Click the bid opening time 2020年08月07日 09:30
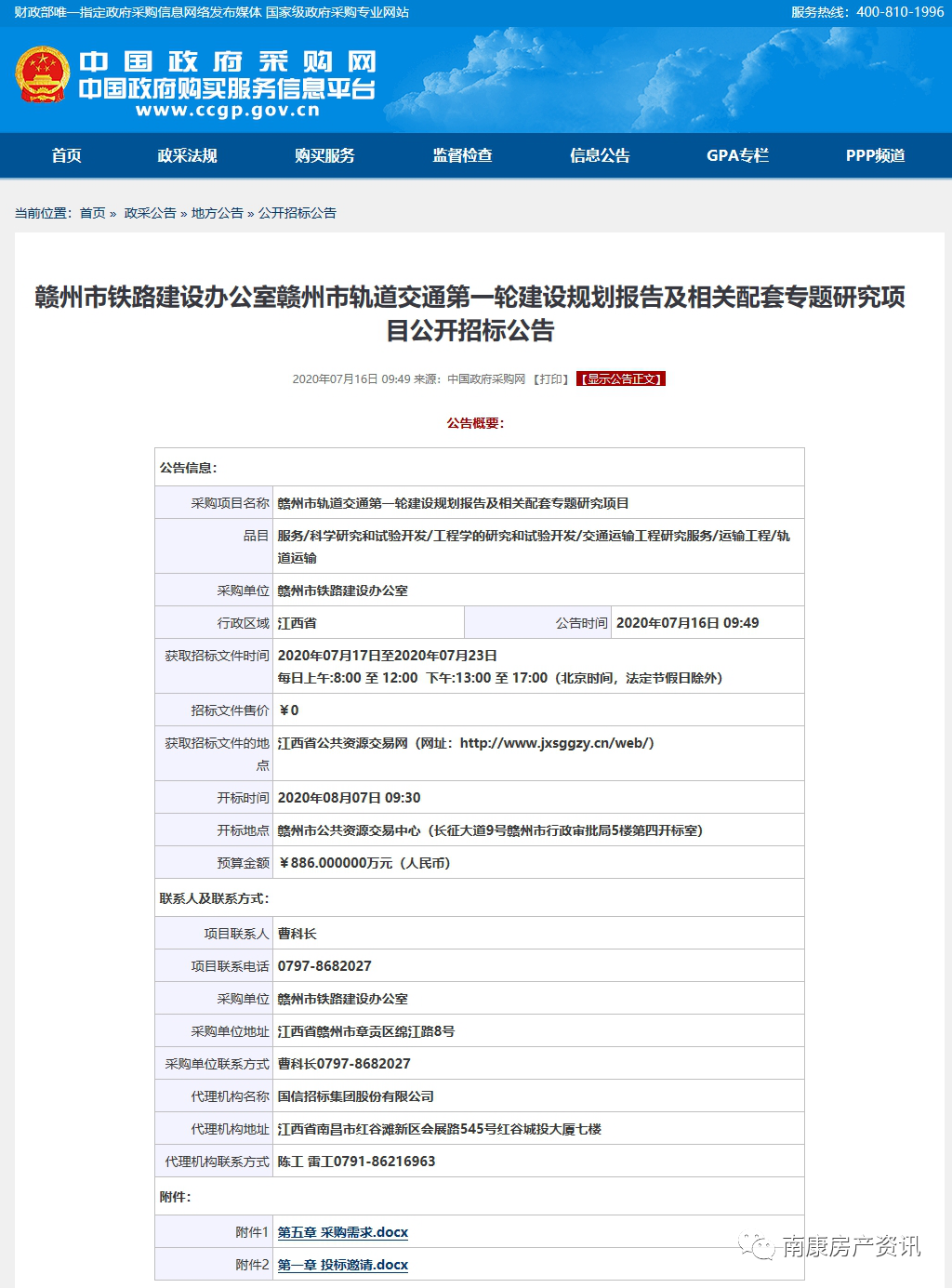 pos(349,798)
